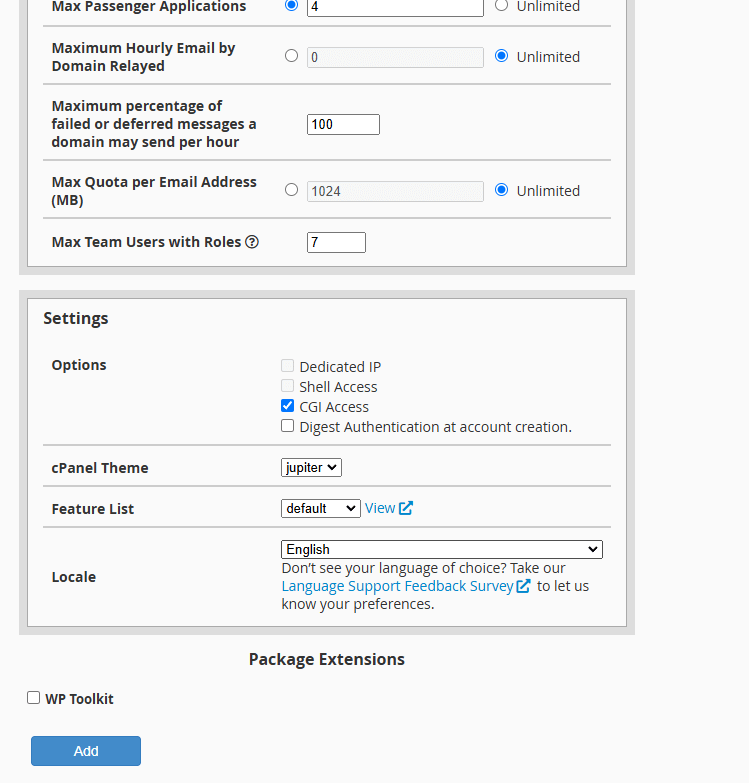
Task: Open the cPanel Theme jupiter dropdown
Action: click(311, 467)
